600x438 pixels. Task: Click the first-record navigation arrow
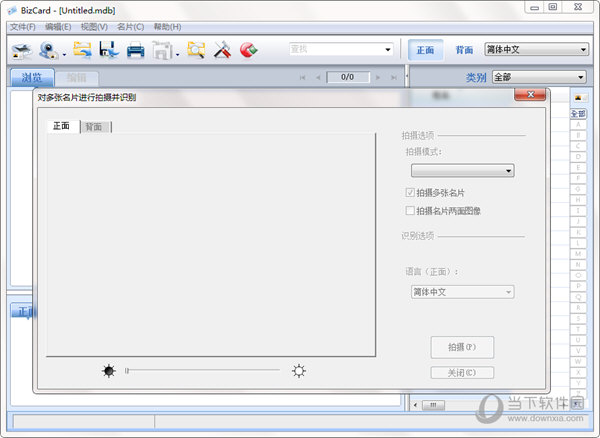click(302, 78)
